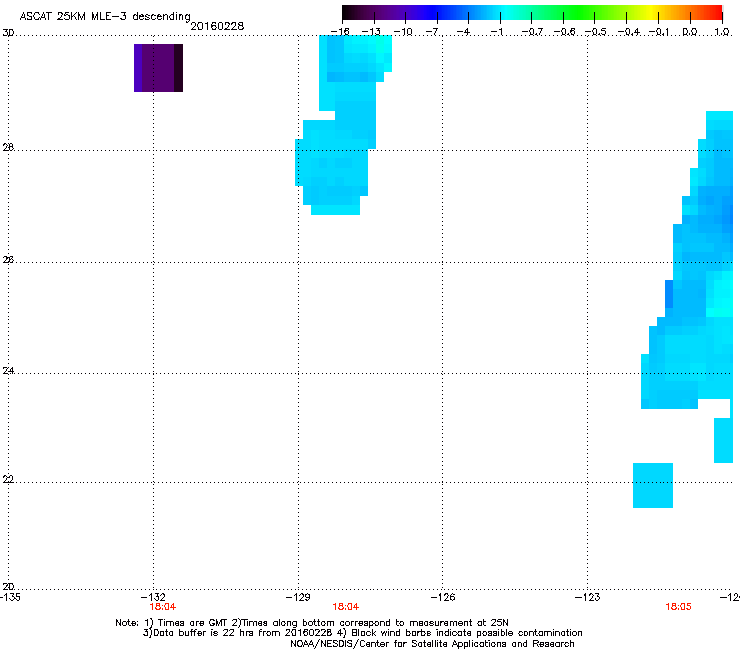This screenshot has width=740, height=650.
Task: Select the "-10" color scale label
Action: [403, 32]
